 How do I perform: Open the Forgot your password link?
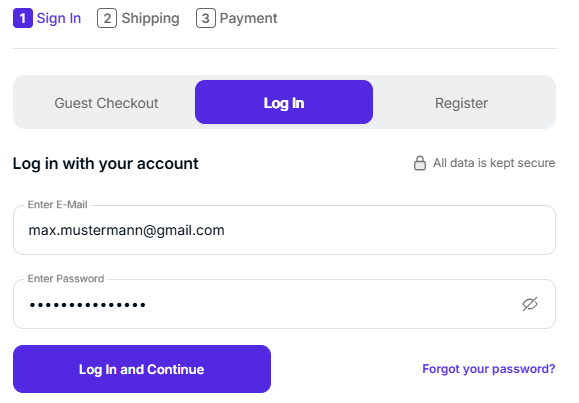click(489, 369)
